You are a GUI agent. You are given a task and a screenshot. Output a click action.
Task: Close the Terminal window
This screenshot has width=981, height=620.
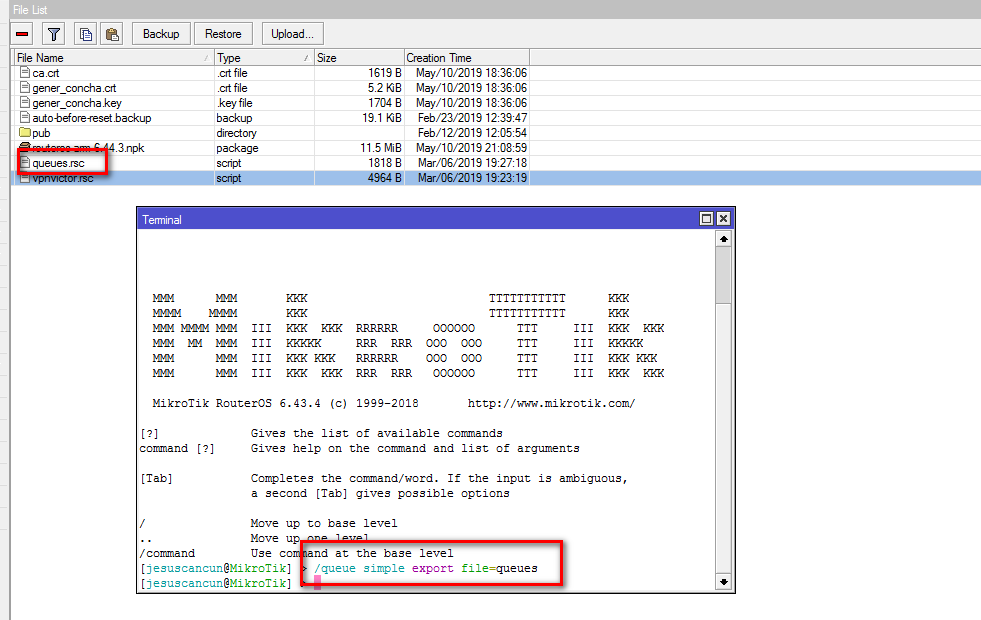coord(723,218)
